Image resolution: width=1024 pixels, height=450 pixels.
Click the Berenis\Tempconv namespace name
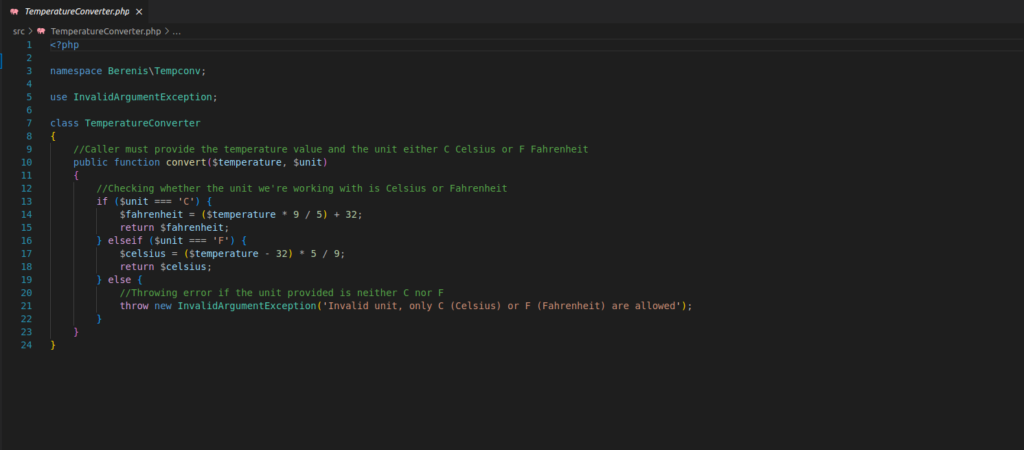pyautogui.click(x=154, y=71)
